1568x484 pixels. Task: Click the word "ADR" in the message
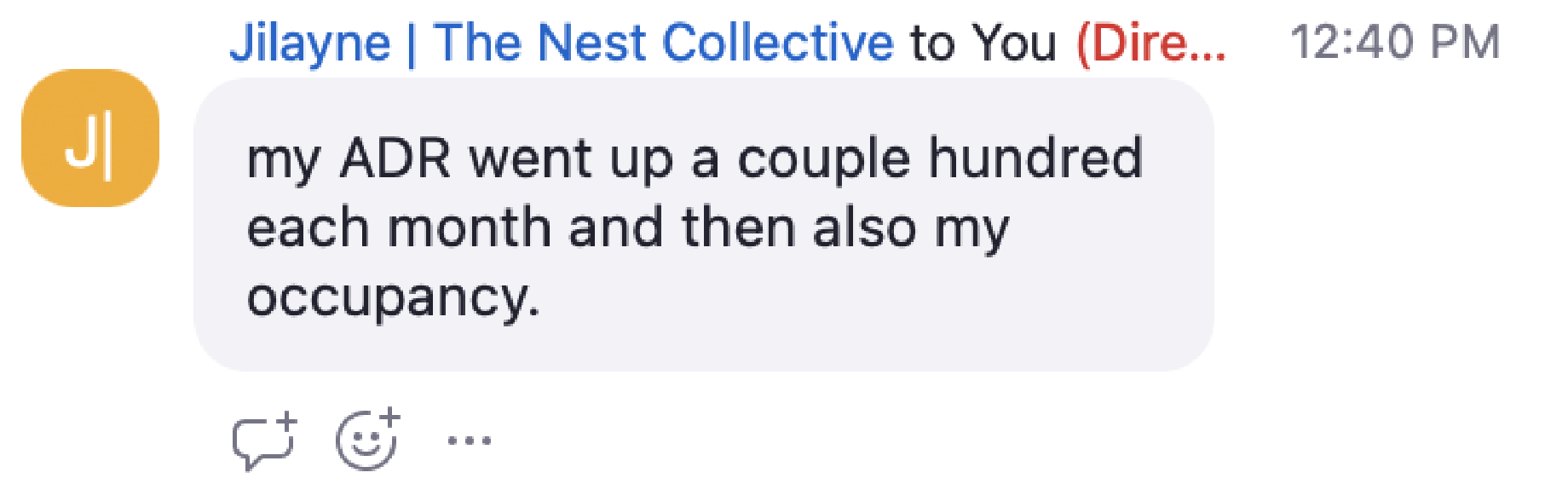click(x=395, y=158)
